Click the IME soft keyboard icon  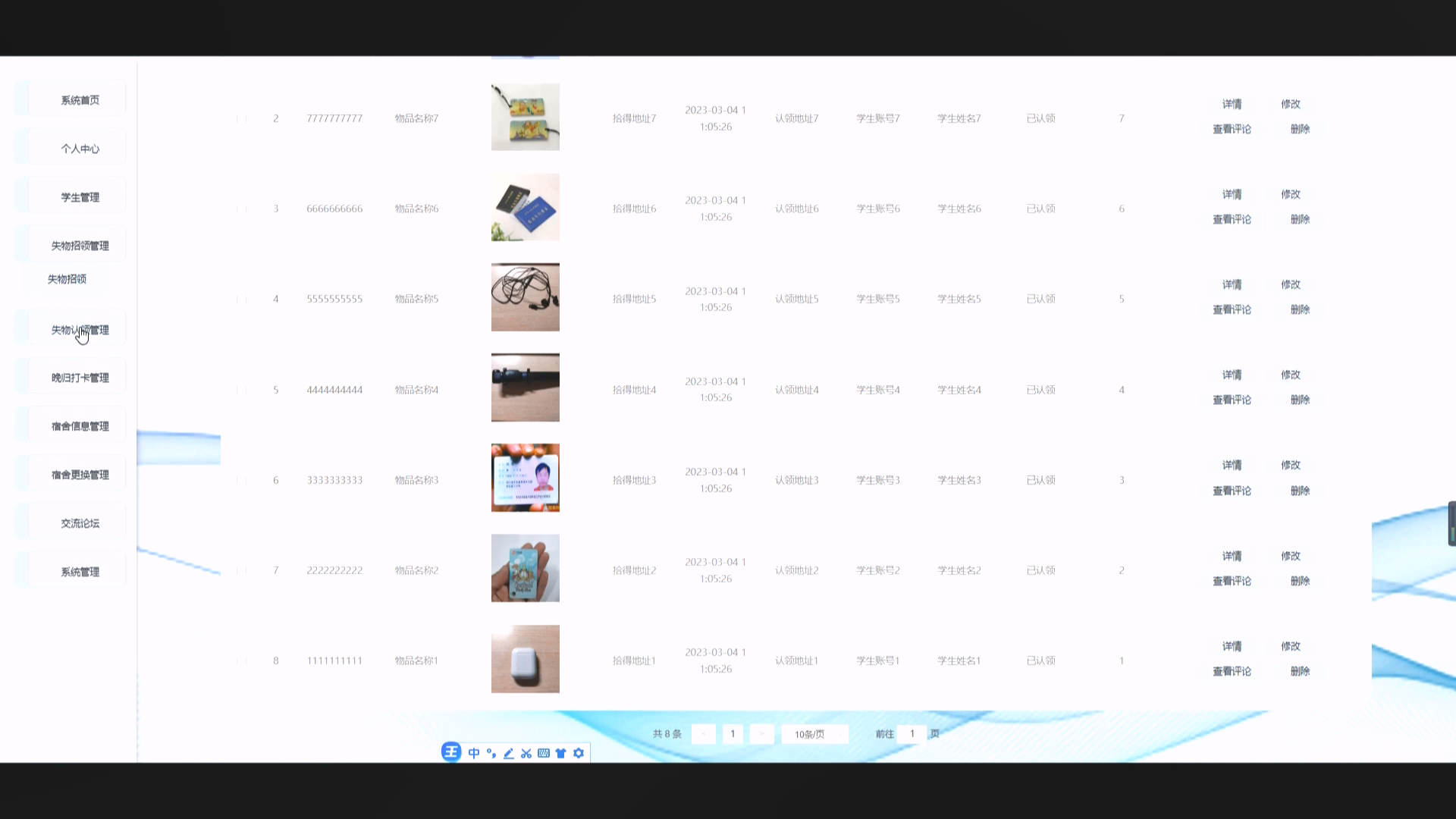(x=544, y=753)
